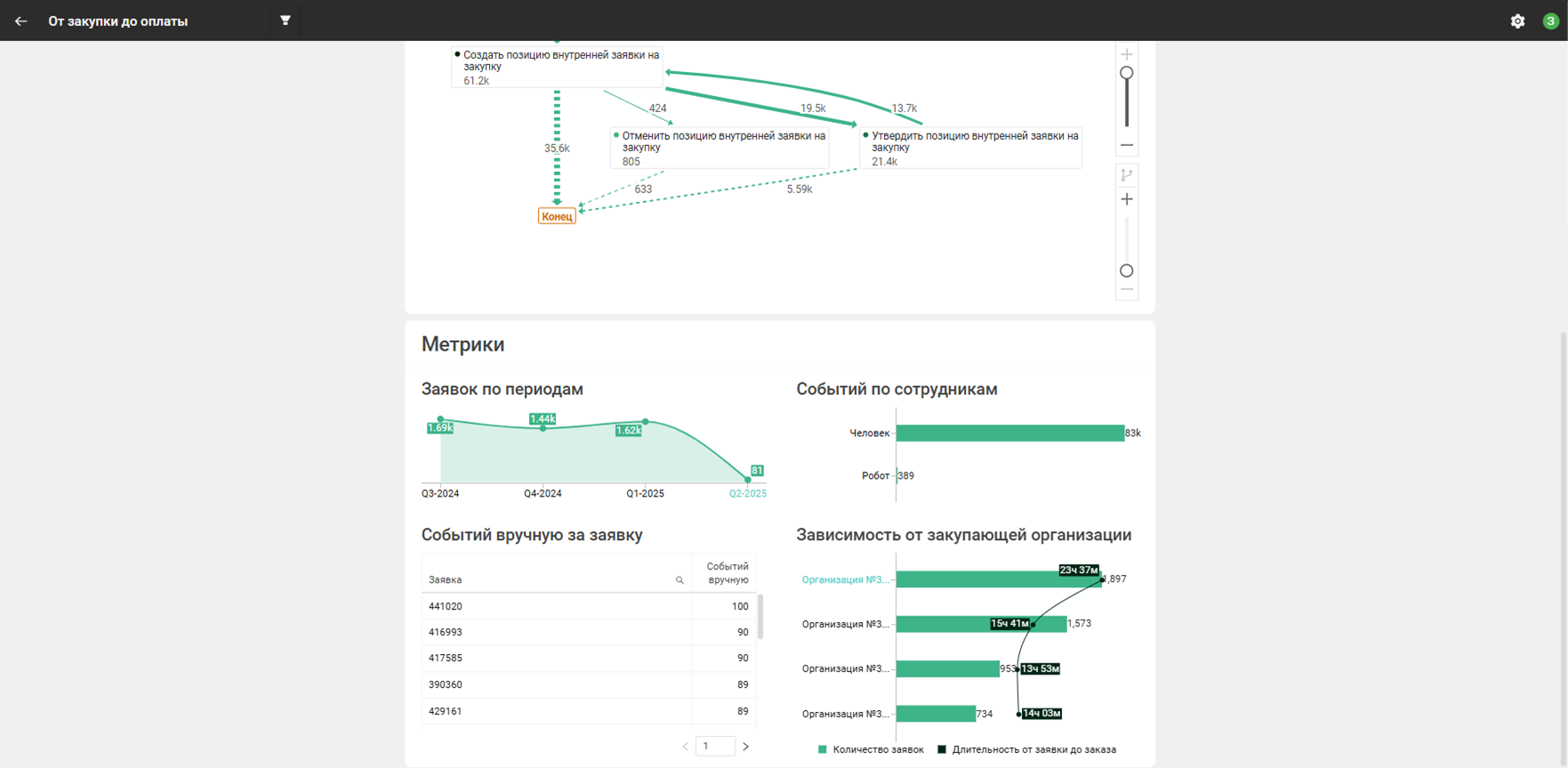Click the branch paths icon beside the graph
1568x768 pixels.
tap(1127, 175)
